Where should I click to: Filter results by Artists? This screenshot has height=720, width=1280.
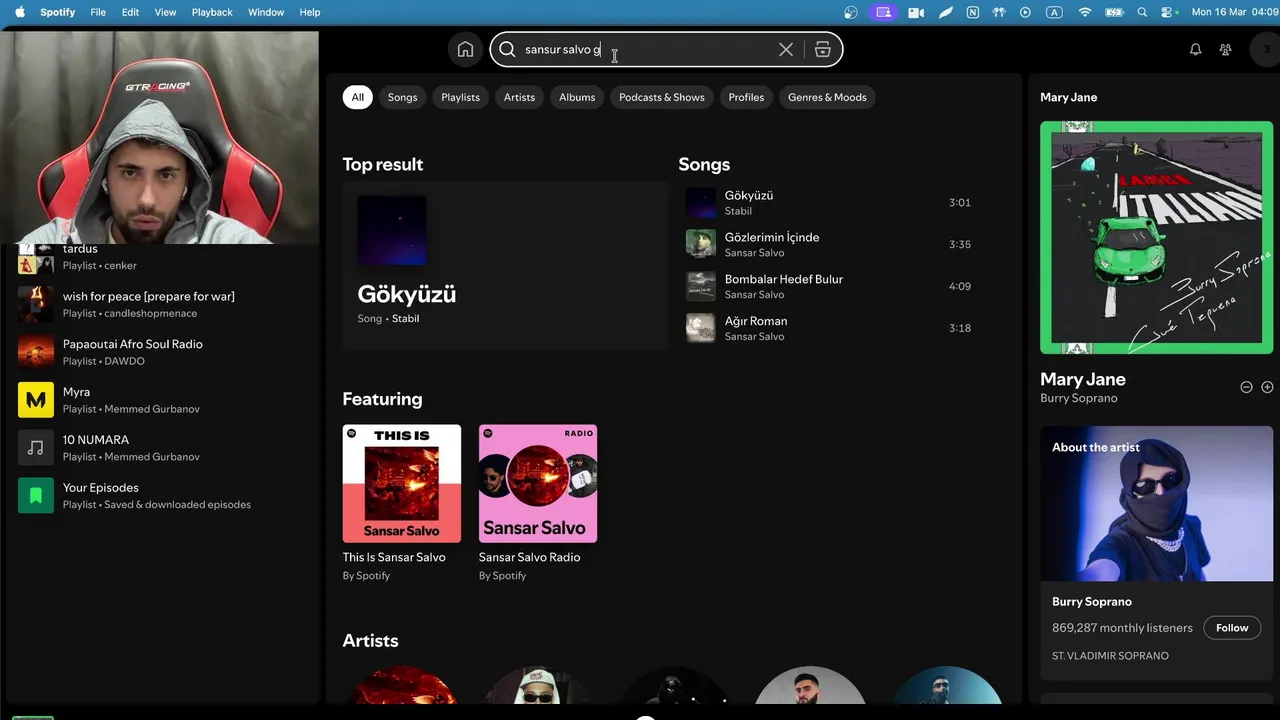tap(519, 97)
